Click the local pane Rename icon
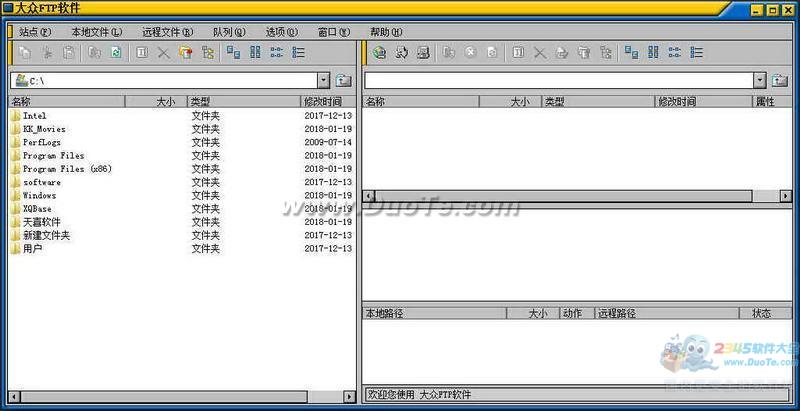 coord(142,53)
